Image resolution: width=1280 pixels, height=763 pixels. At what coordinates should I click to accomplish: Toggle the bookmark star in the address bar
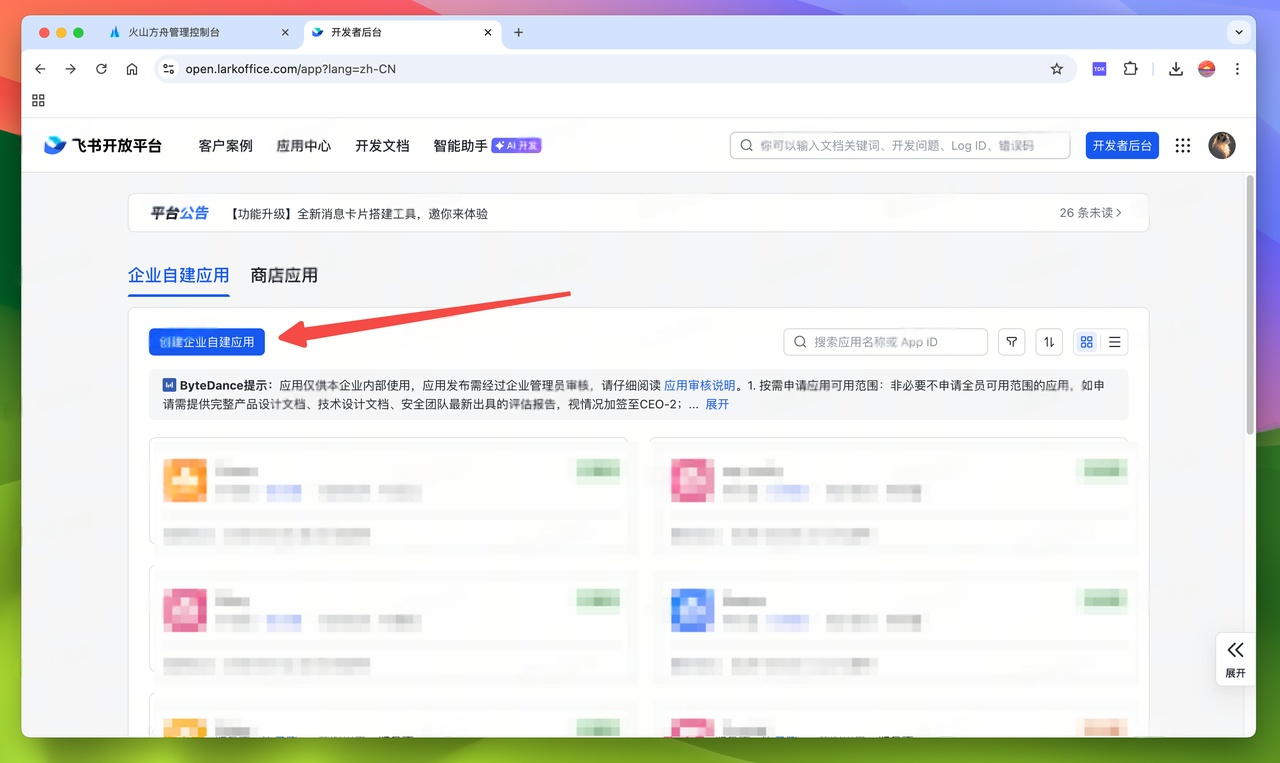pyautogui.click(x=1057, y=69)
